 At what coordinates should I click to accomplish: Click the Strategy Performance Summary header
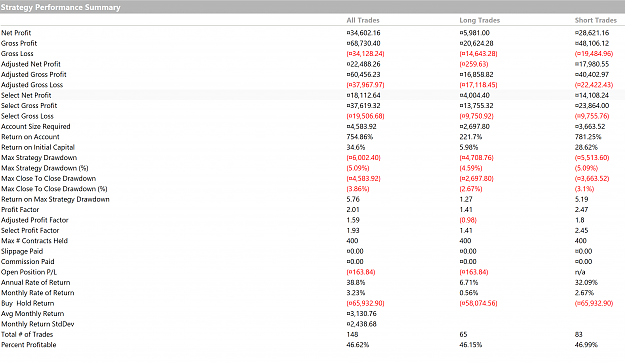point(61,7)
